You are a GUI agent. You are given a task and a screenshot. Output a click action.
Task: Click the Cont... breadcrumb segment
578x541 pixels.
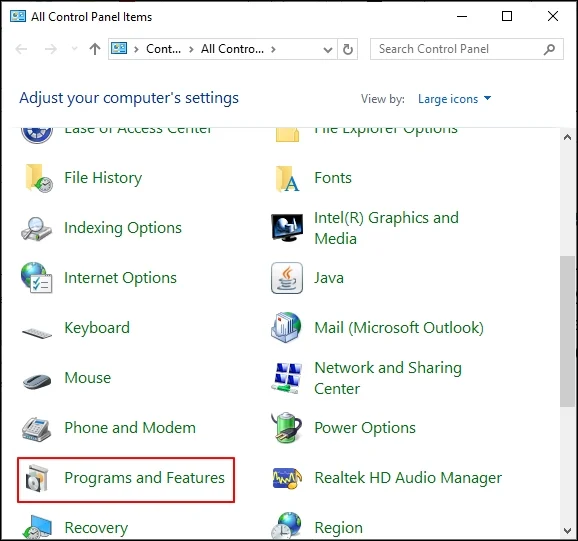(164, 49)
